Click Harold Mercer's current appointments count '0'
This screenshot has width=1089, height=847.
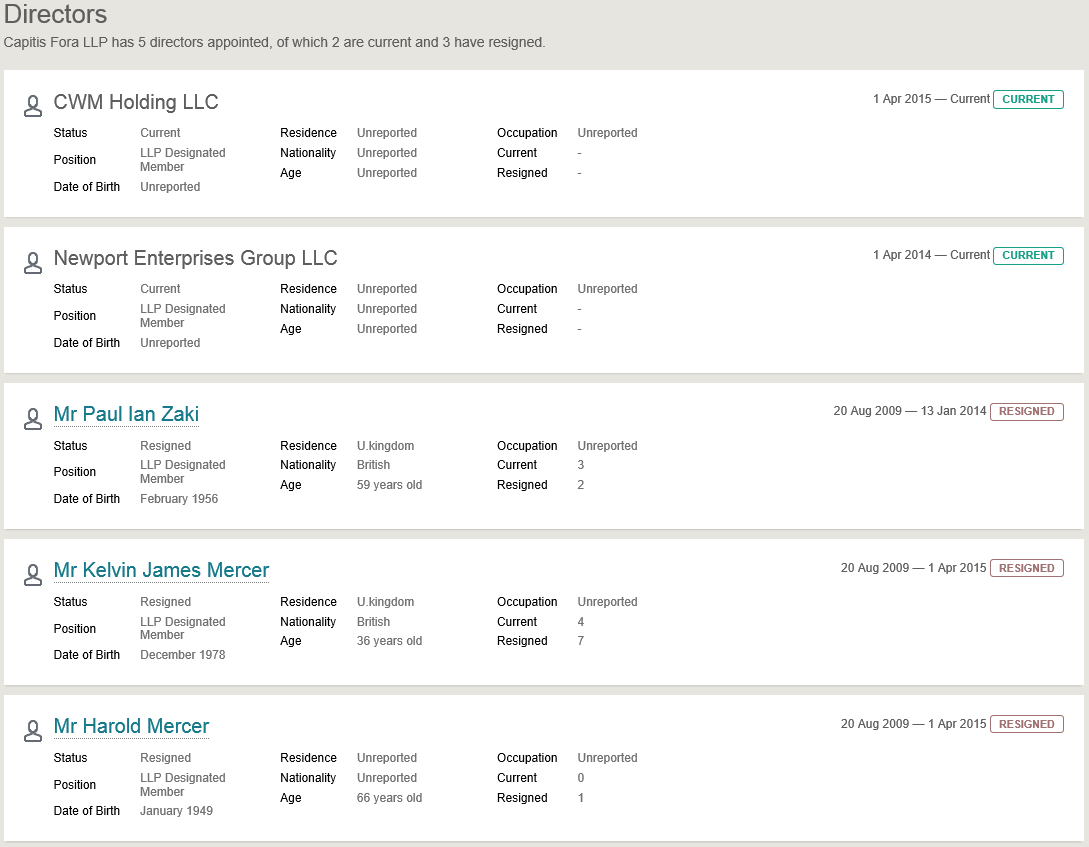coord(581,778)
